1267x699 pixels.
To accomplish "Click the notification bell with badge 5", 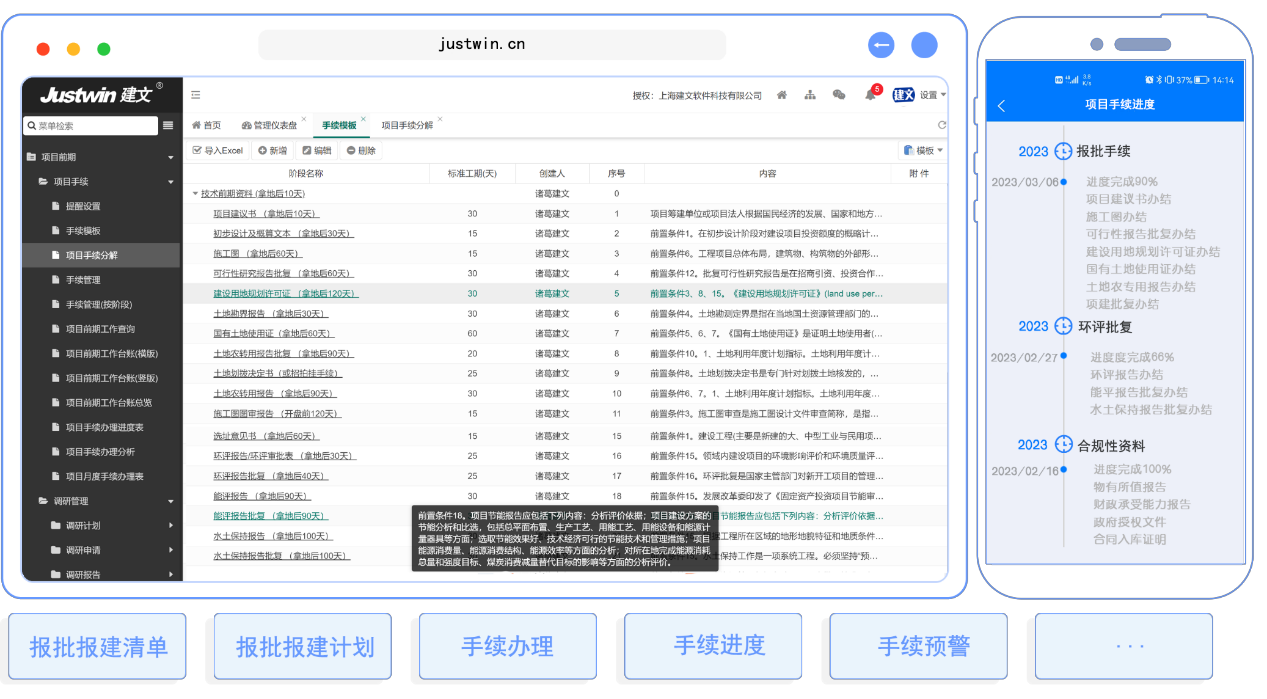I will tap(870, 95).
